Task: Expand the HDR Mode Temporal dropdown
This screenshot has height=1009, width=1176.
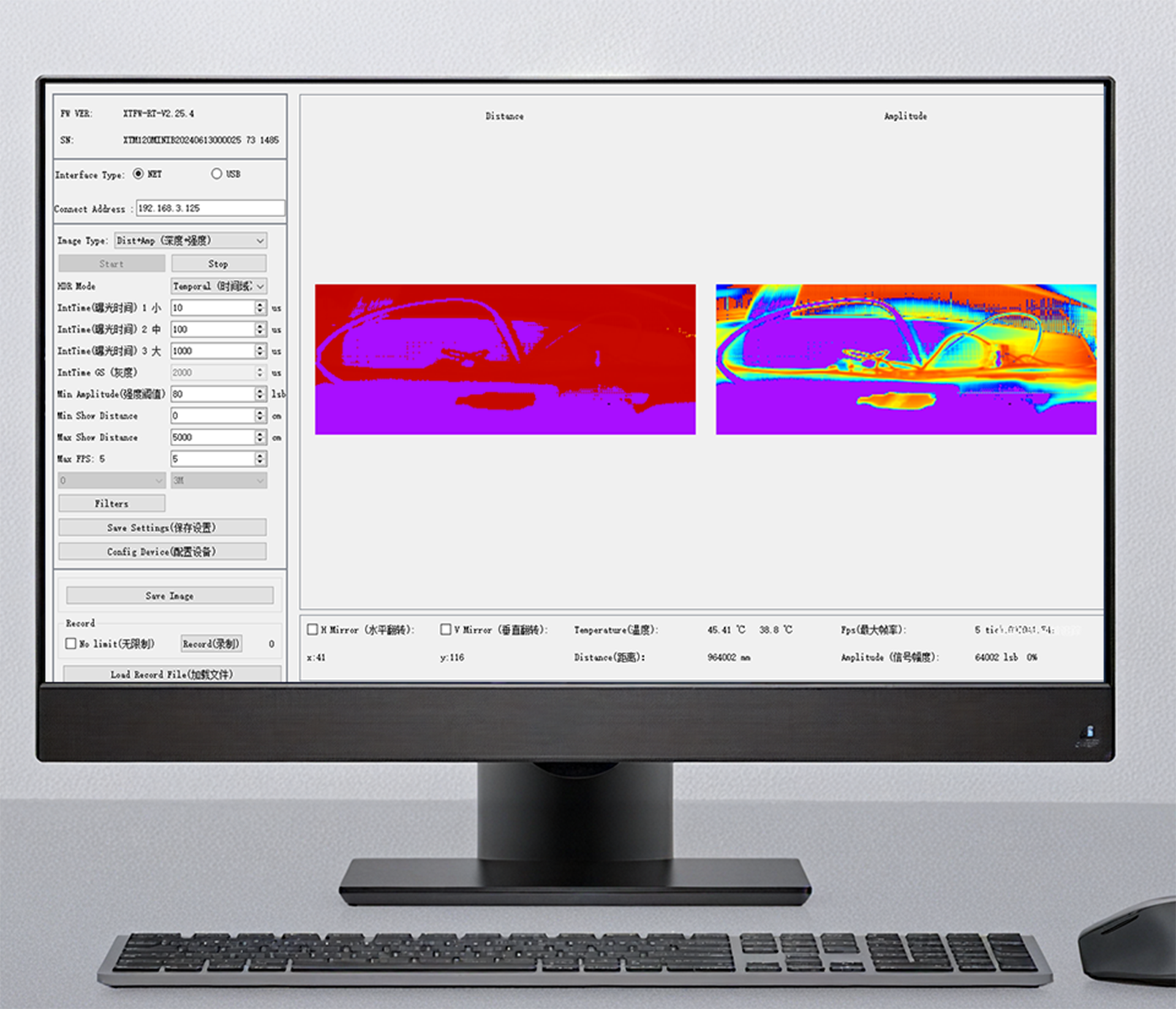Action: [x=219, y=286]
